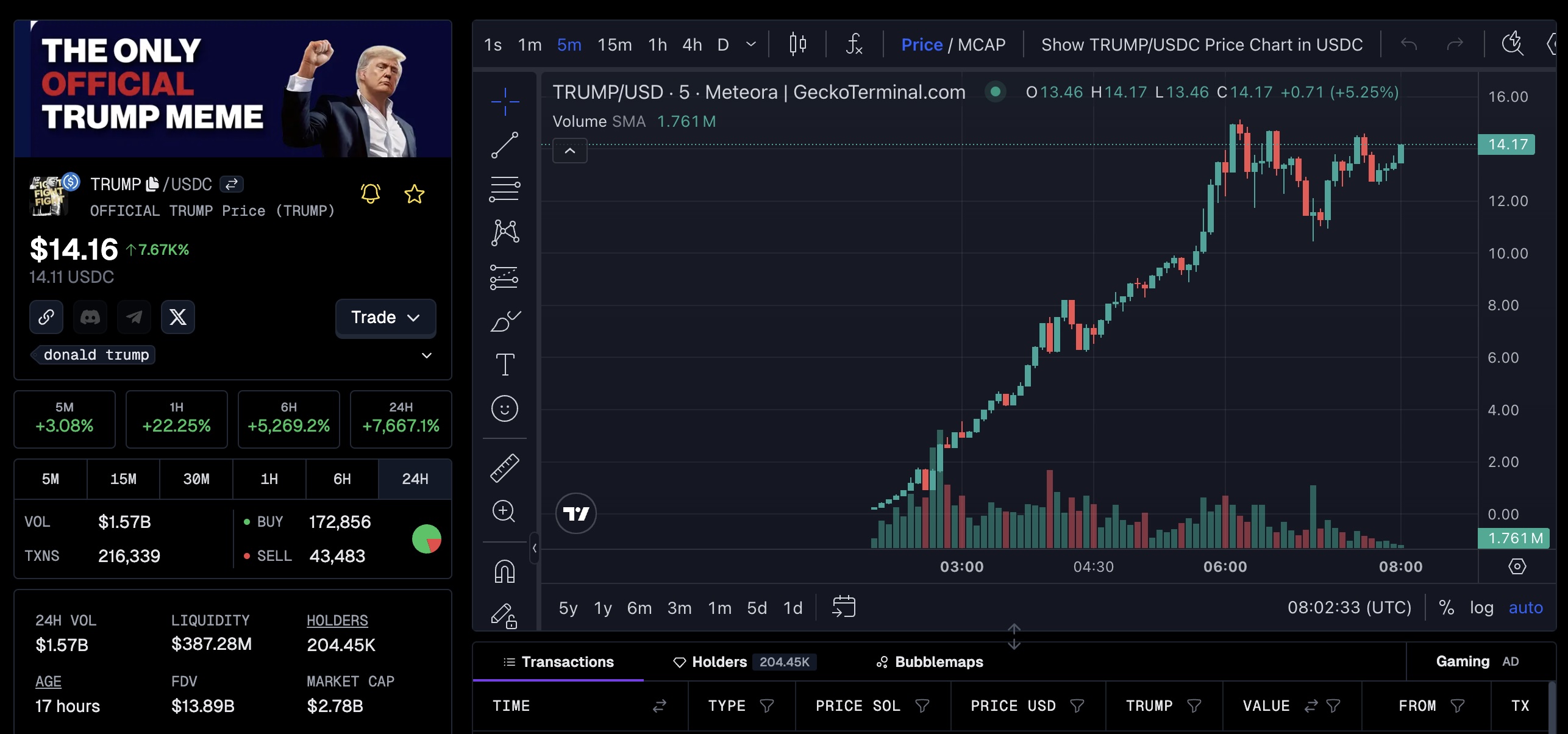Open the indicators fx menu
1568x734 pixels.
tap(854, 45)
